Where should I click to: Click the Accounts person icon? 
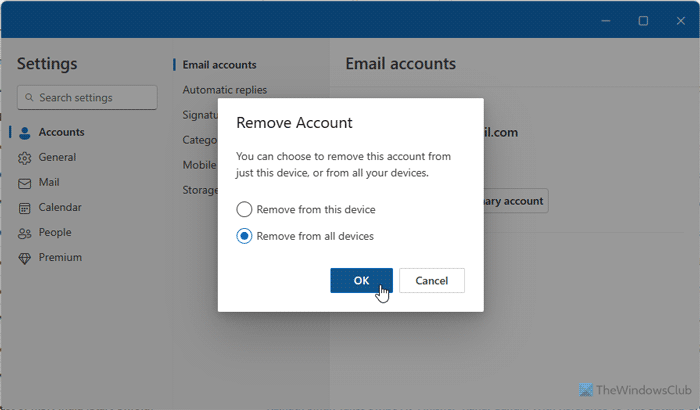click(25, 132)
